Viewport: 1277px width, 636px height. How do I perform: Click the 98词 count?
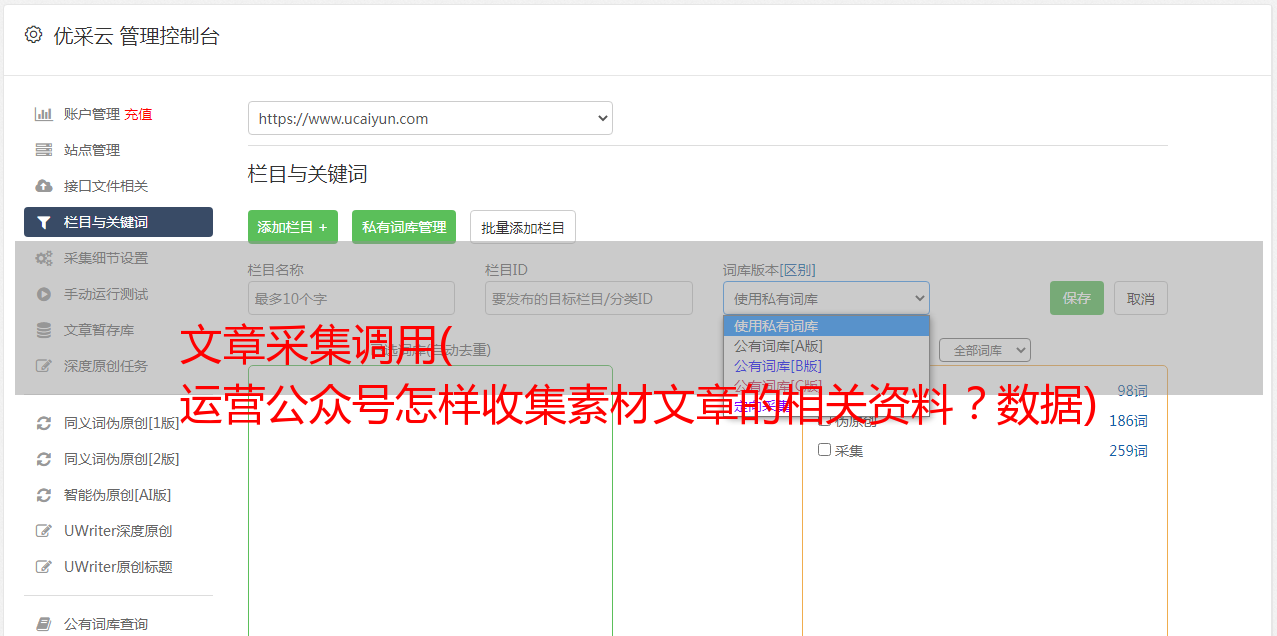pos(1132,391)
